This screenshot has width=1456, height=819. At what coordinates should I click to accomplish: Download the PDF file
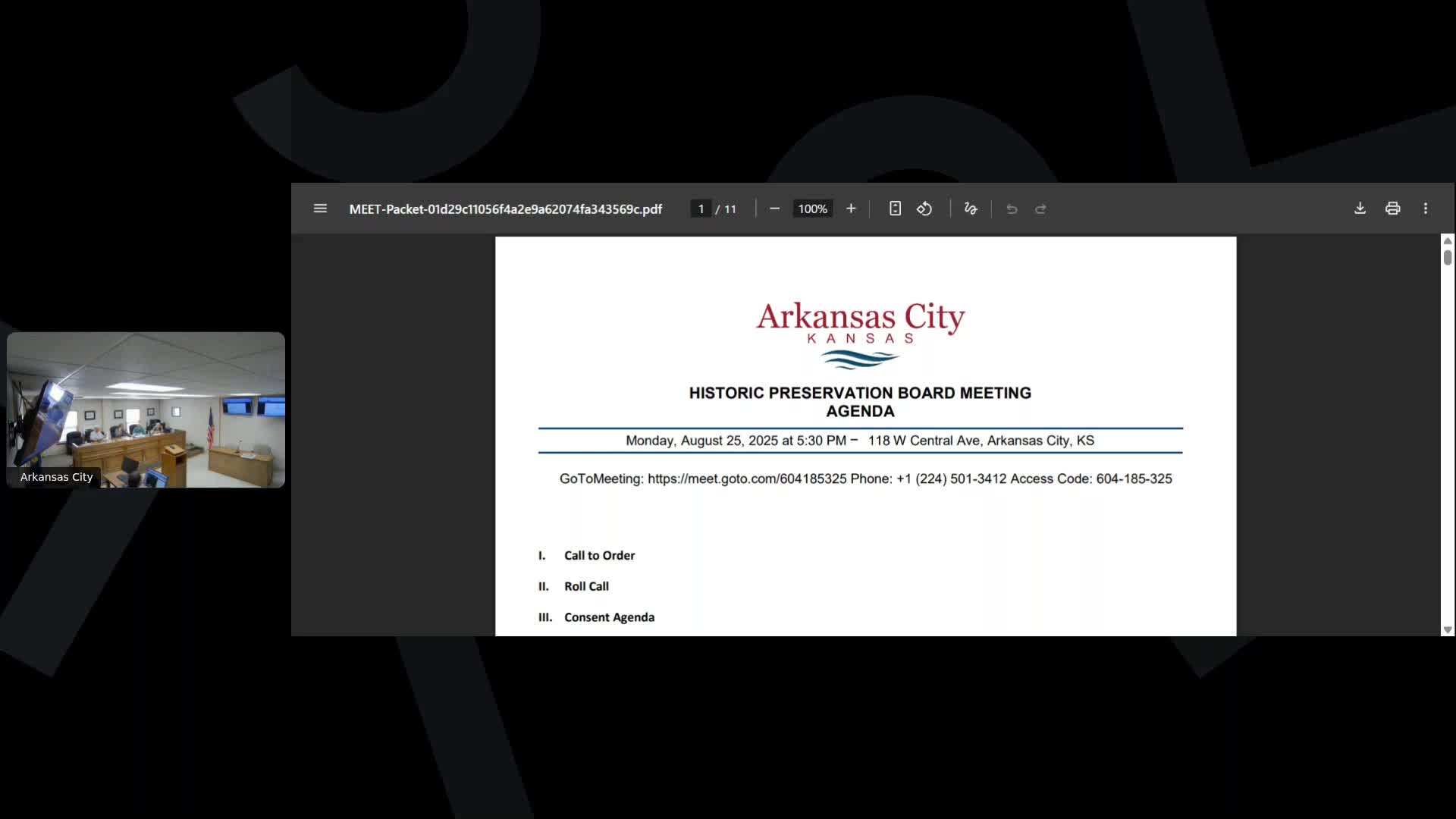click(x=1360, y=209)
